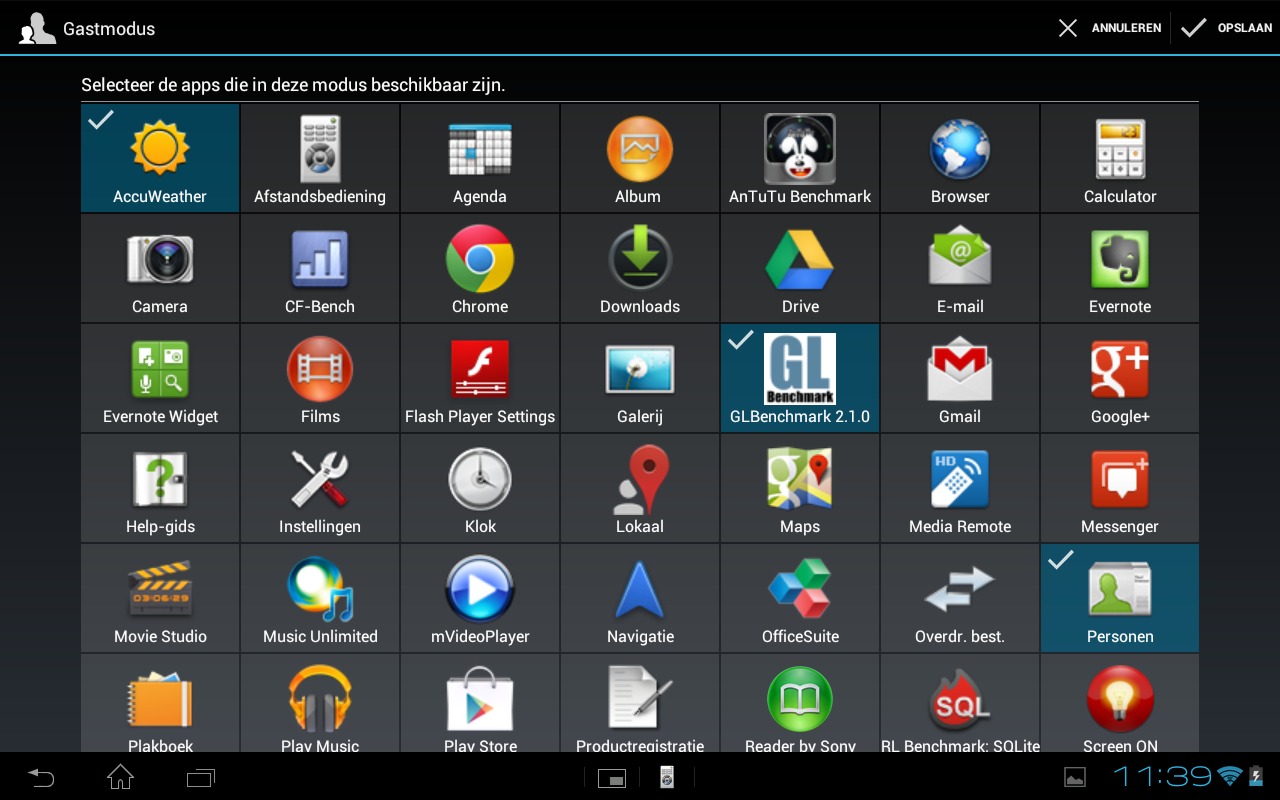The width and height of the screenshot is (1280, 800).
Task: Select the Lokaal places app
Action: point(640,488)
